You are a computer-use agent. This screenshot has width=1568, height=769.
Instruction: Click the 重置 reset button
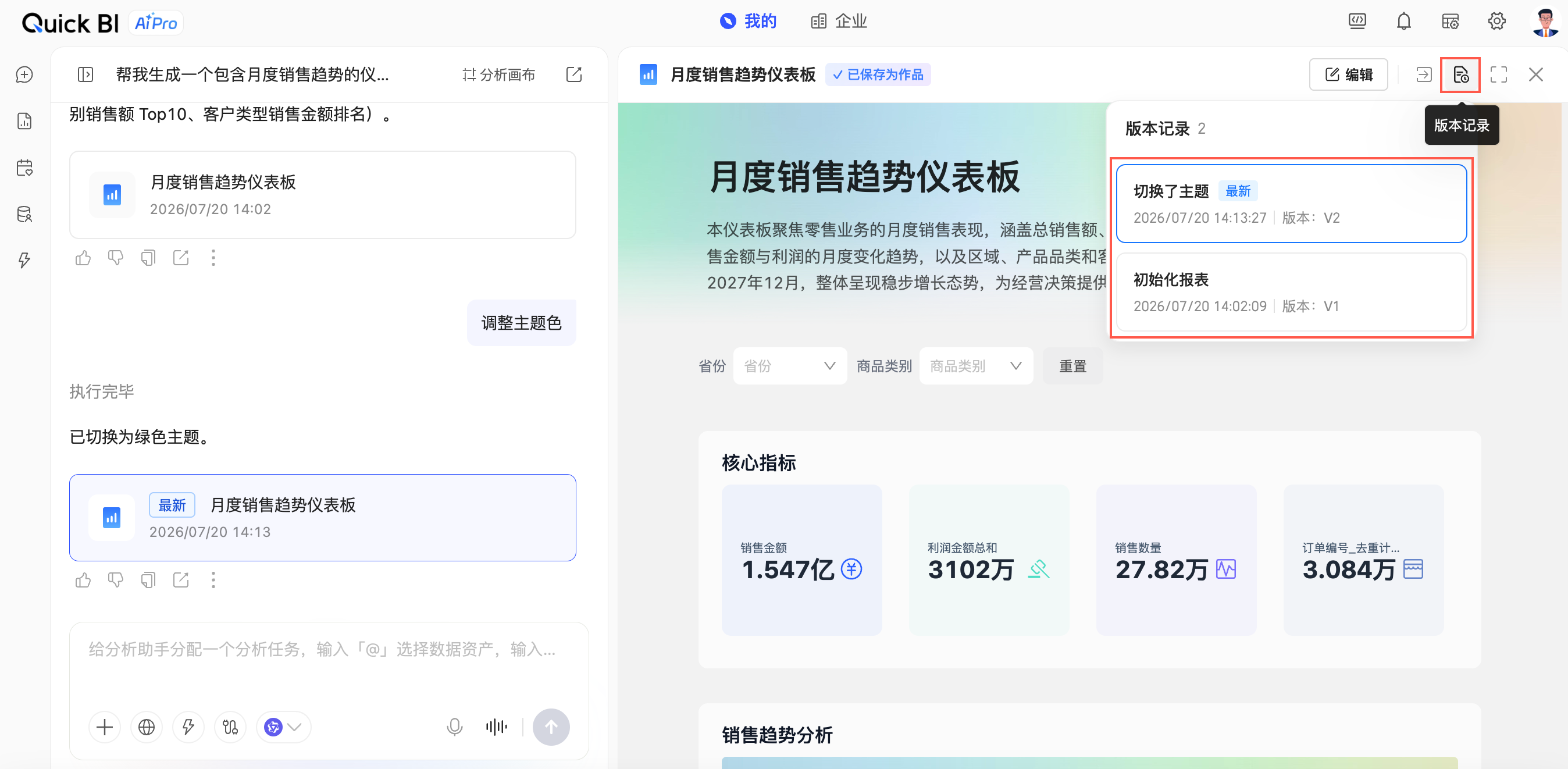coord(1072,366)
